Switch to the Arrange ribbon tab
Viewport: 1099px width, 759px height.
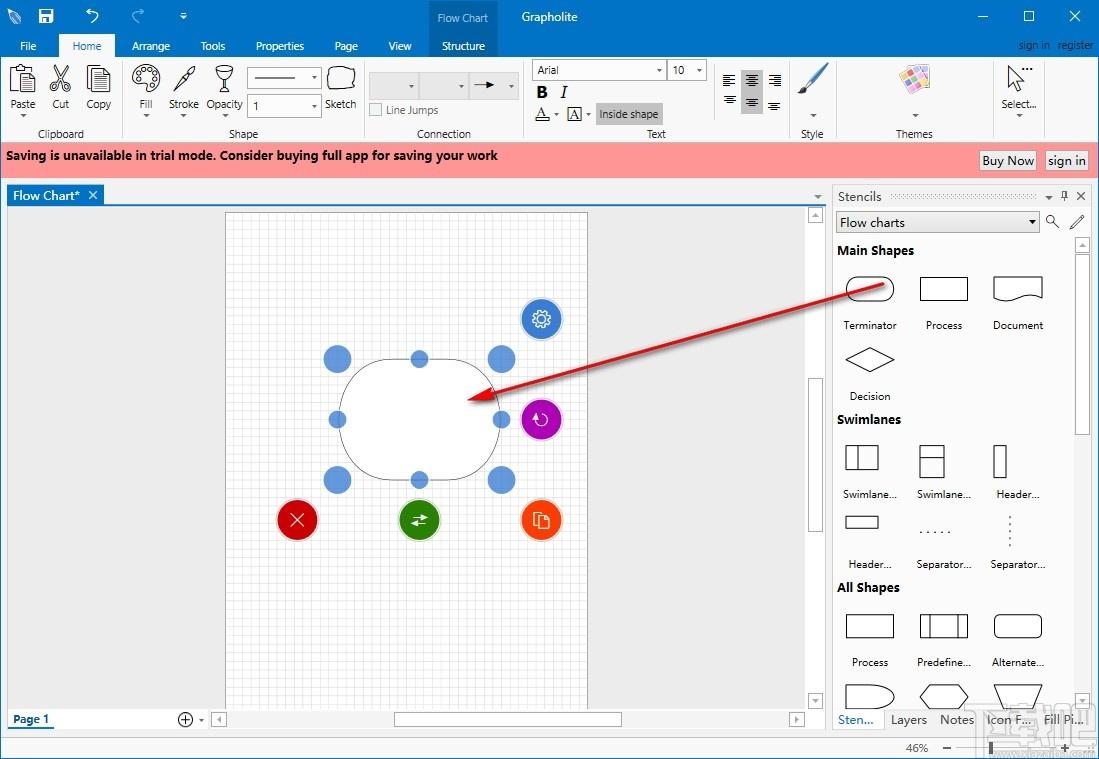tap(151, 46)
